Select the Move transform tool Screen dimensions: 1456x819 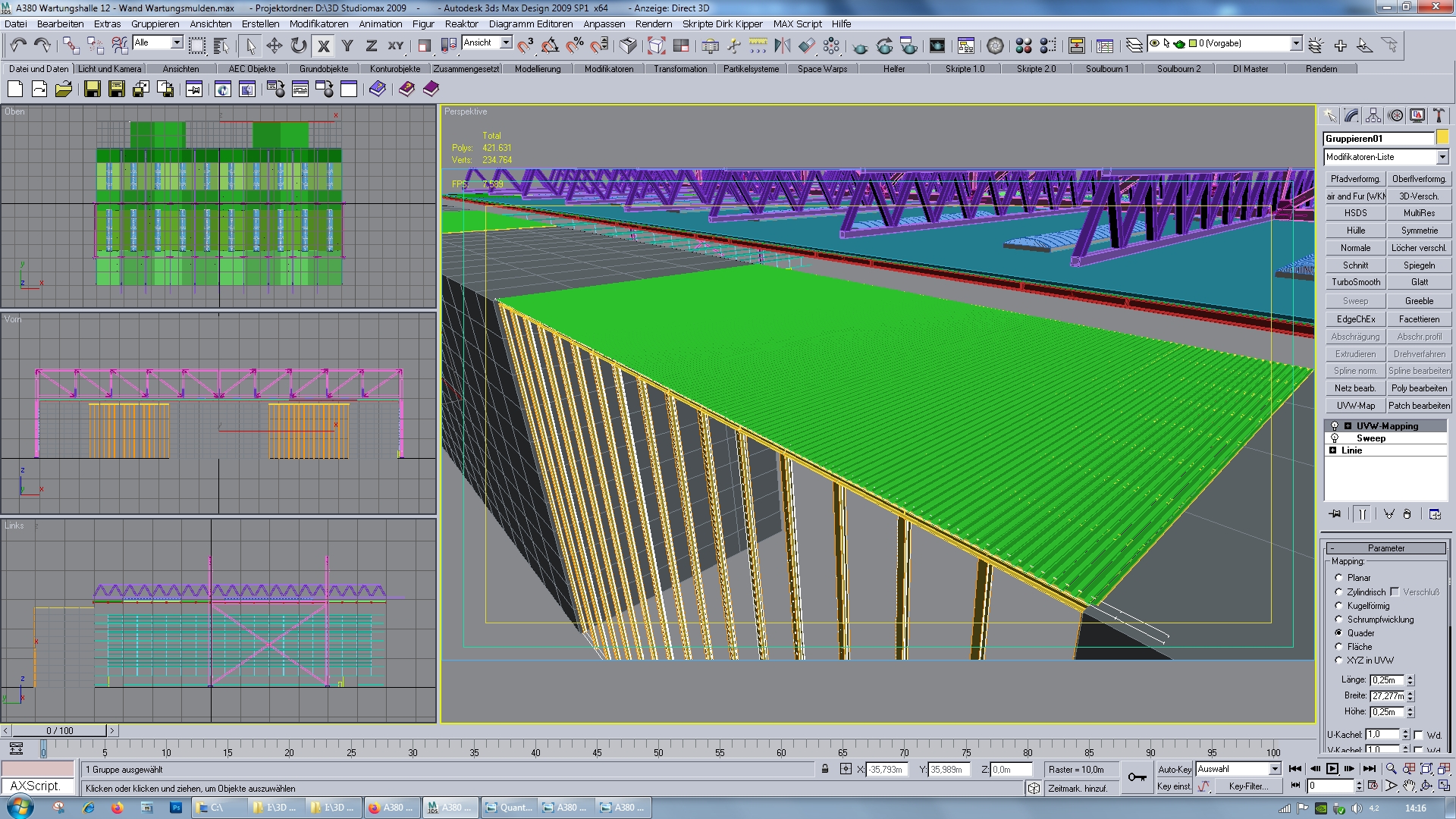coord(274,46)
